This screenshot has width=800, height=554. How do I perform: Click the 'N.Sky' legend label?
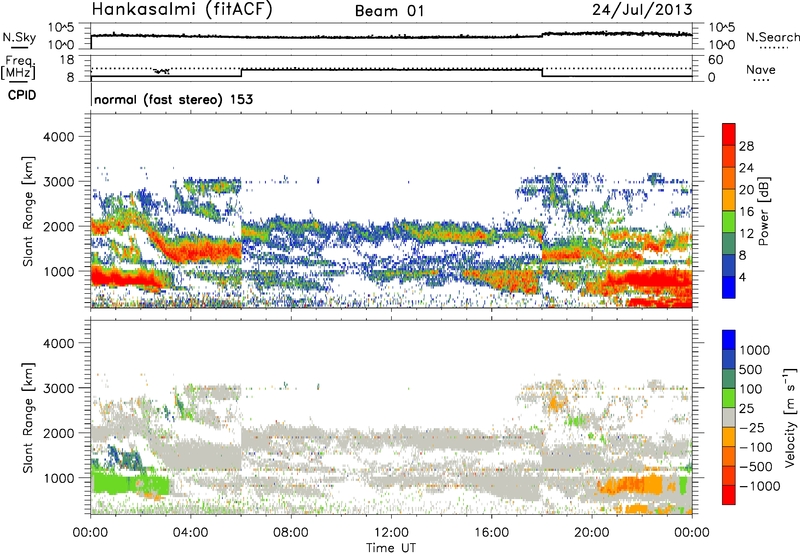click(19, 37)
